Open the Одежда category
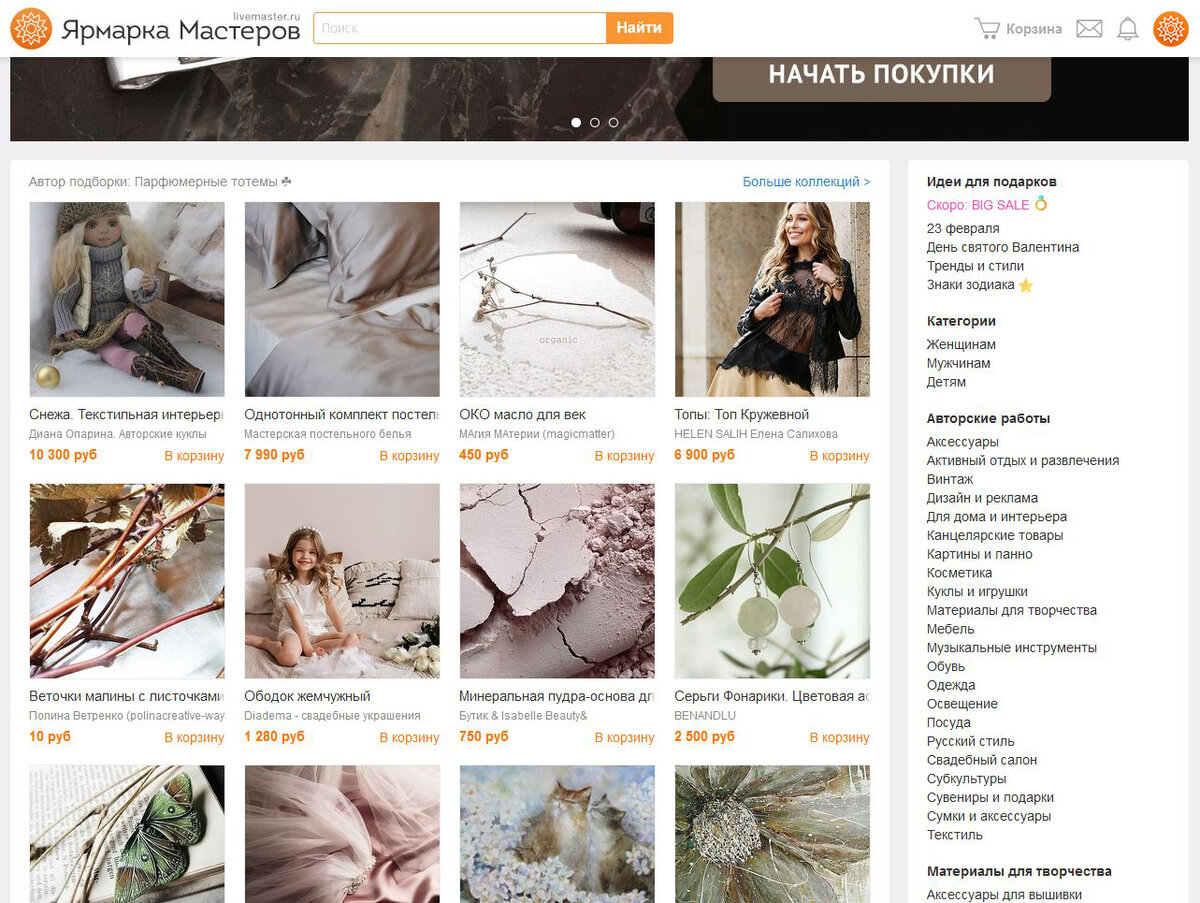This screenshot has height=903, width=1200. click(951, 685)
